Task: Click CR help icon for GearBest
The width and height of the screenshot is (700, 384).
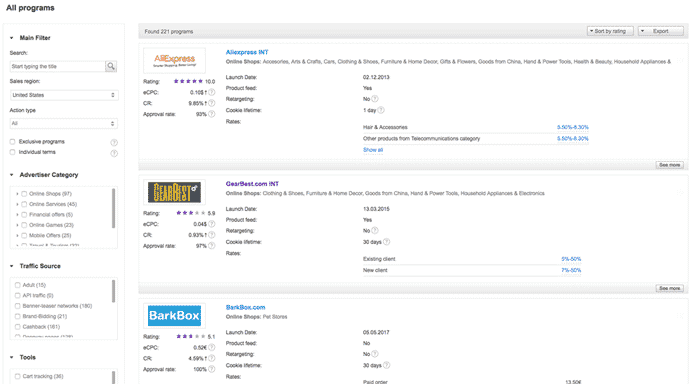Action: pyautogui.click(x=212, y=235)
